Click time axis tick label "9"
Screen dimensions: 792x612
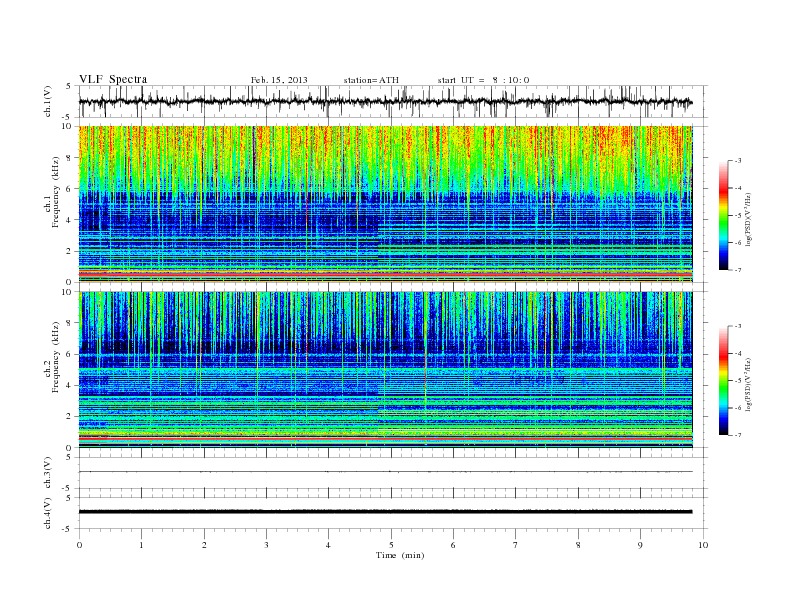pos(640,545)
